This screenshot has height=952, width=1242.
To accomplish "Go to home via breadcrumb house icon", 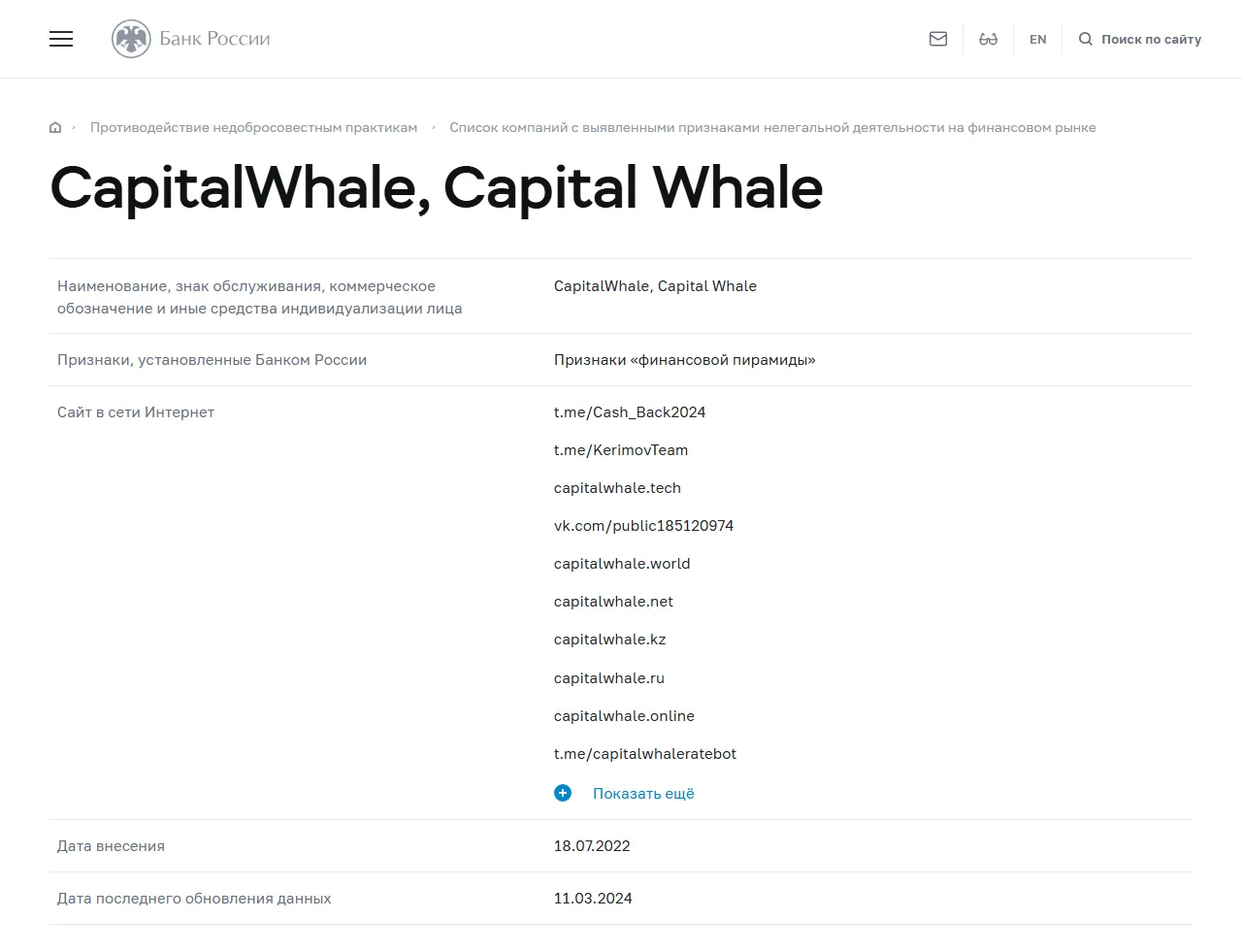I will [55, 127].
